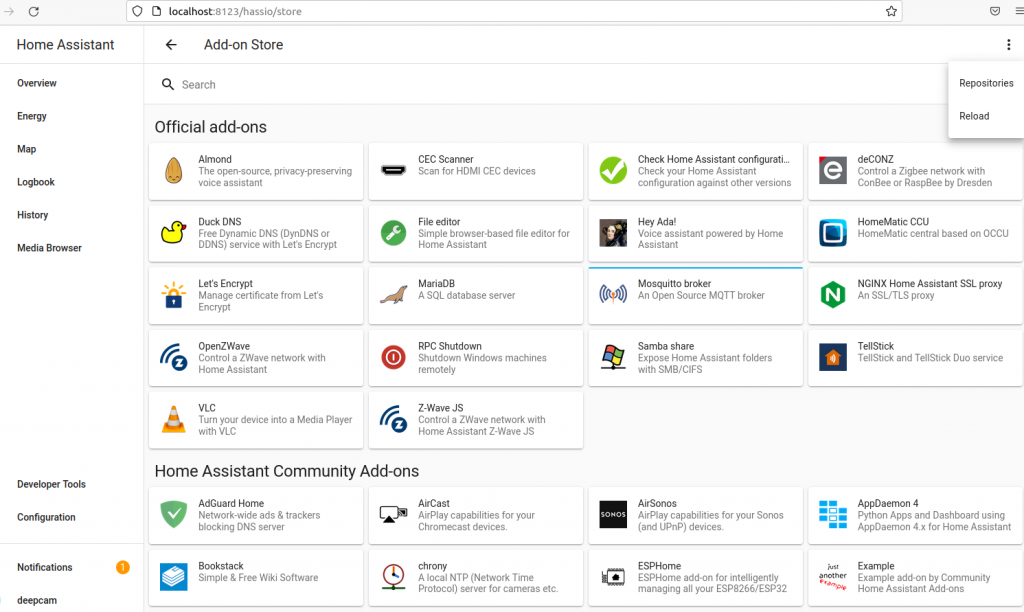This screenshot has width=1024, height=612.
Task: Click Home Assistant Community Add-ons heading
Action: tap(287, 471)
